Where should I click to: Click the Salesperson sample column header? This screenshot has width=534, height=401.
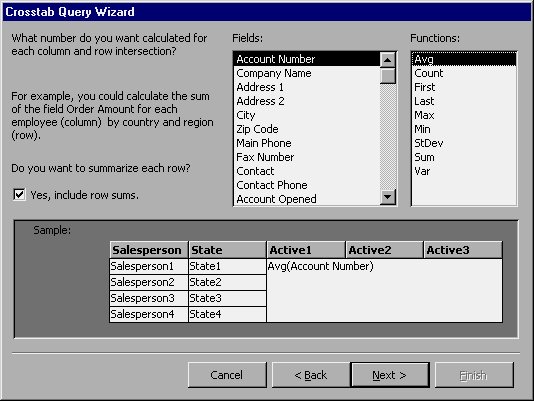pyautogui.click(x=148, y=250)
